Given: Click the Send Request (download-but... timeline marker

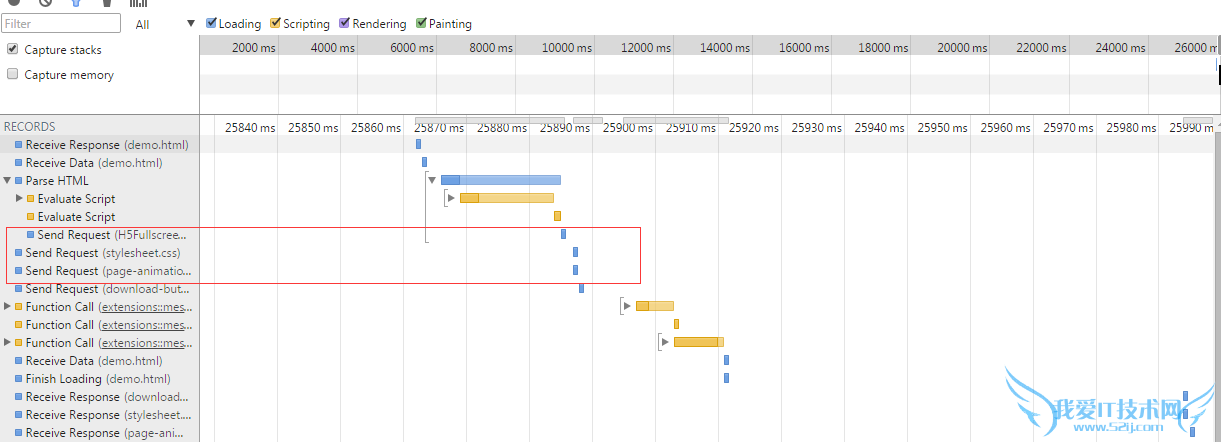Looking at the screenshot, I should pos(581,288).
